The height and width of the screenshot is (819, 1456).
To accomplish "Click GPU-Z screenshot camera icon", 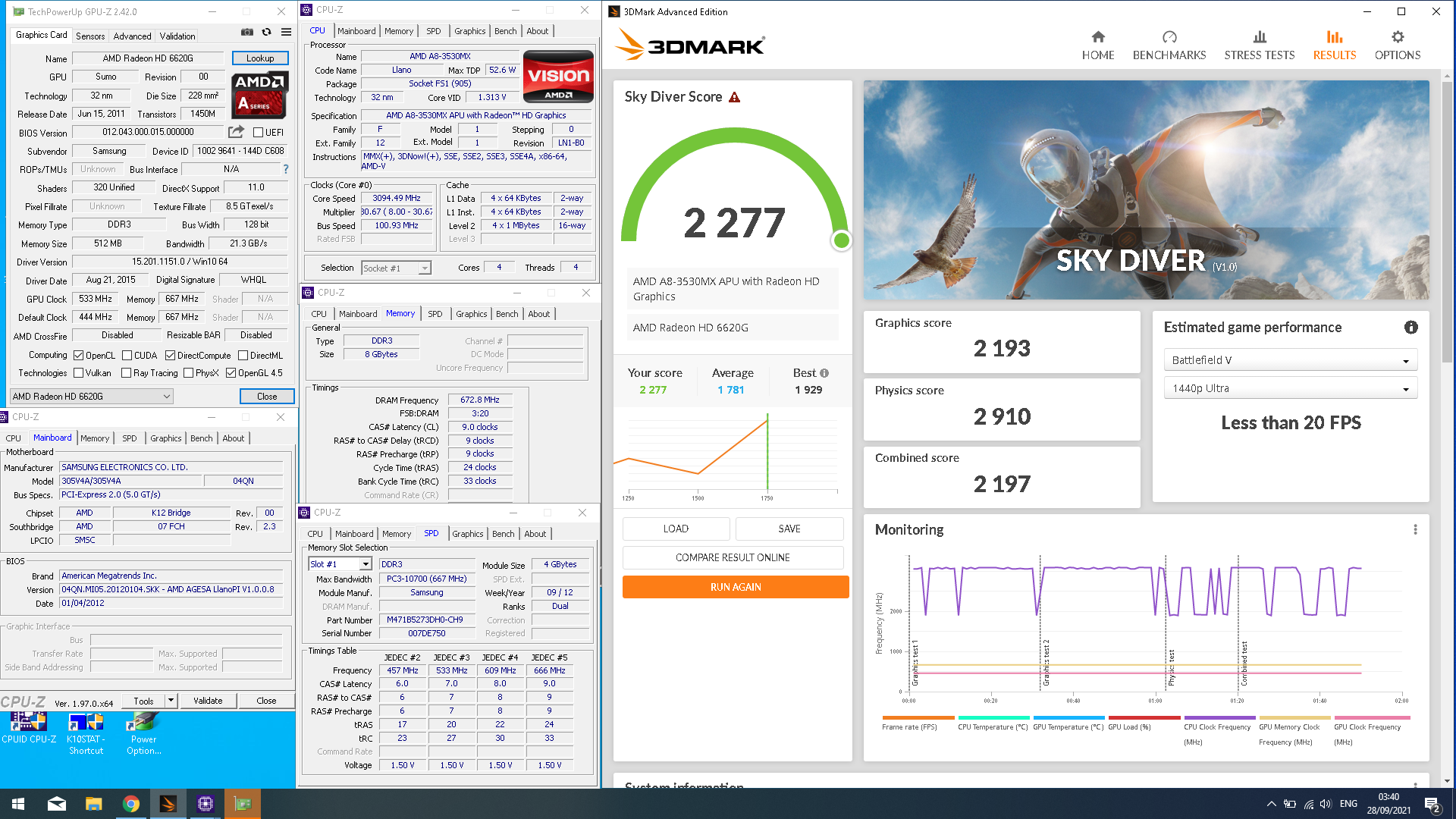I will [247, 32].
